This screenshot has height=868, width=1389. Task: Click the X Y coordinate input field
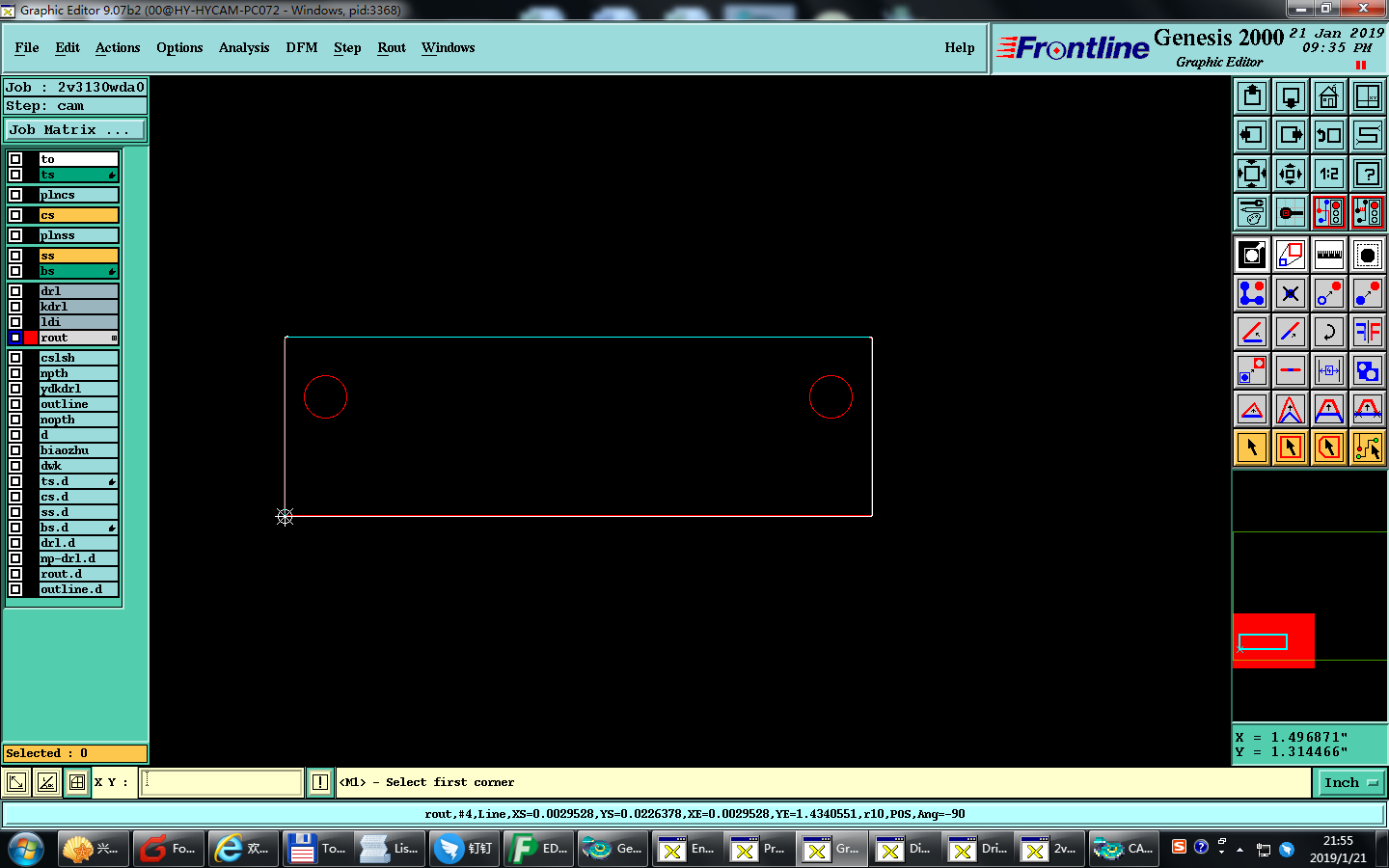(x=222, y=782)
